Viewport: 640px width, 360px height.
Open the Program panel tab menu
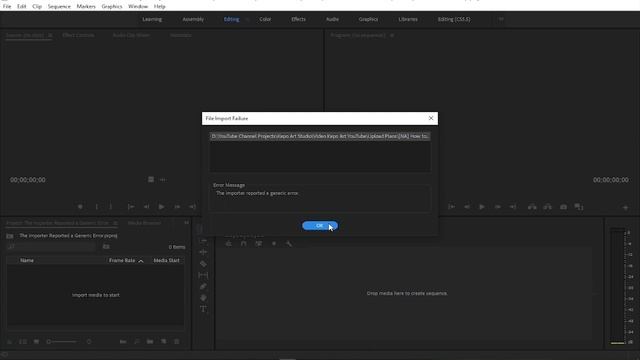tap(392, 35)
